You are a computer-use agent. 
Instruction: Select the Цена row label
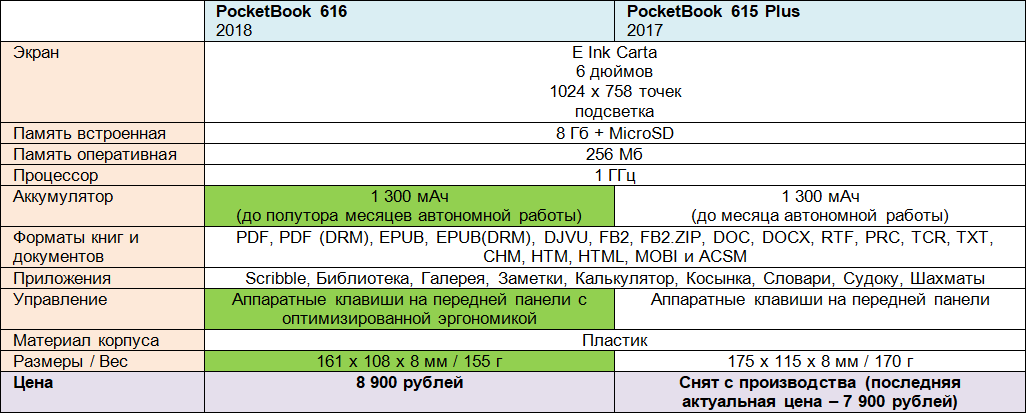[103, 391]
